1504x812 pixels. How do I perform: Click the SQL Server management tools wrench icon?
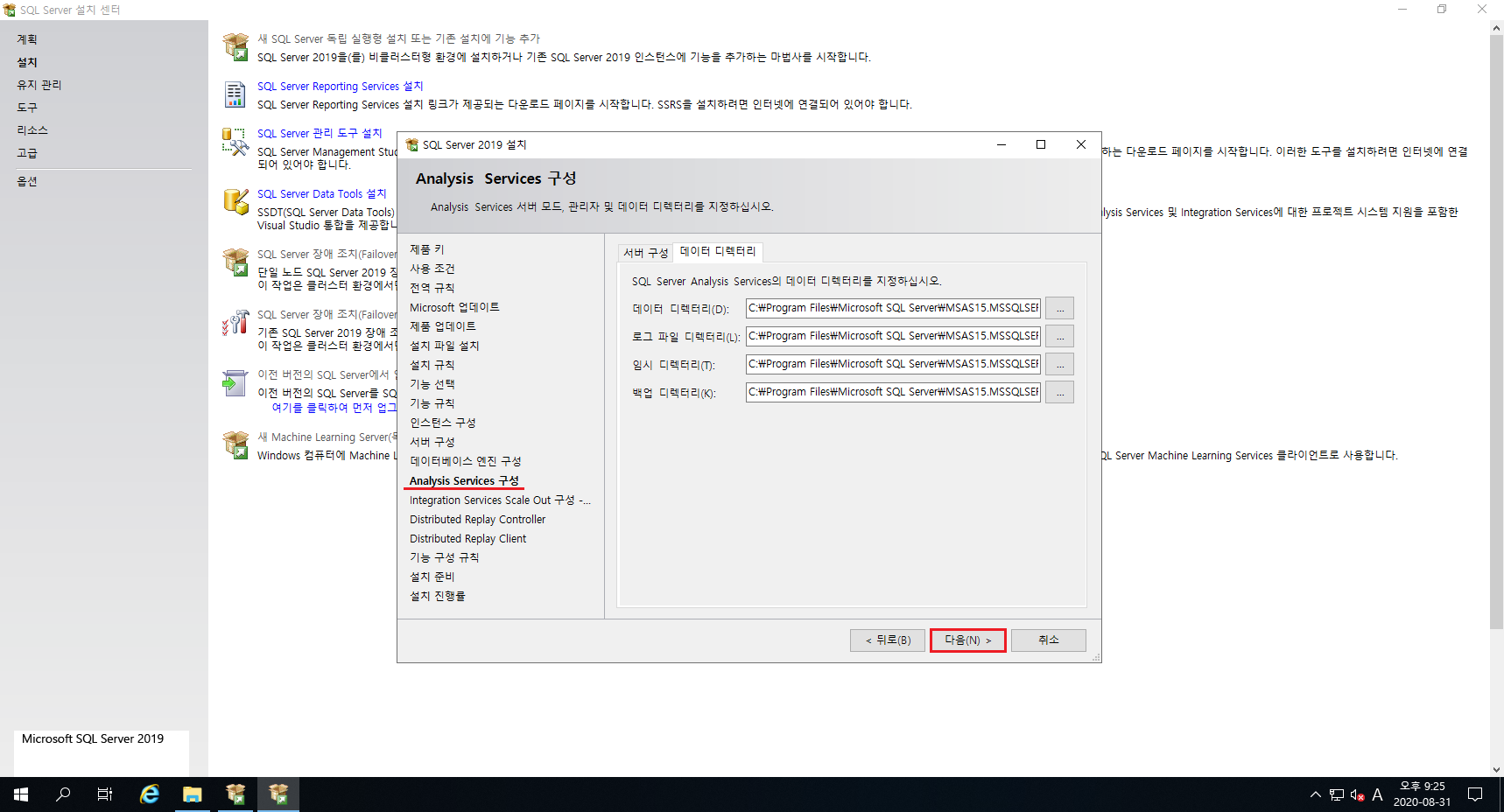(235, 142)
